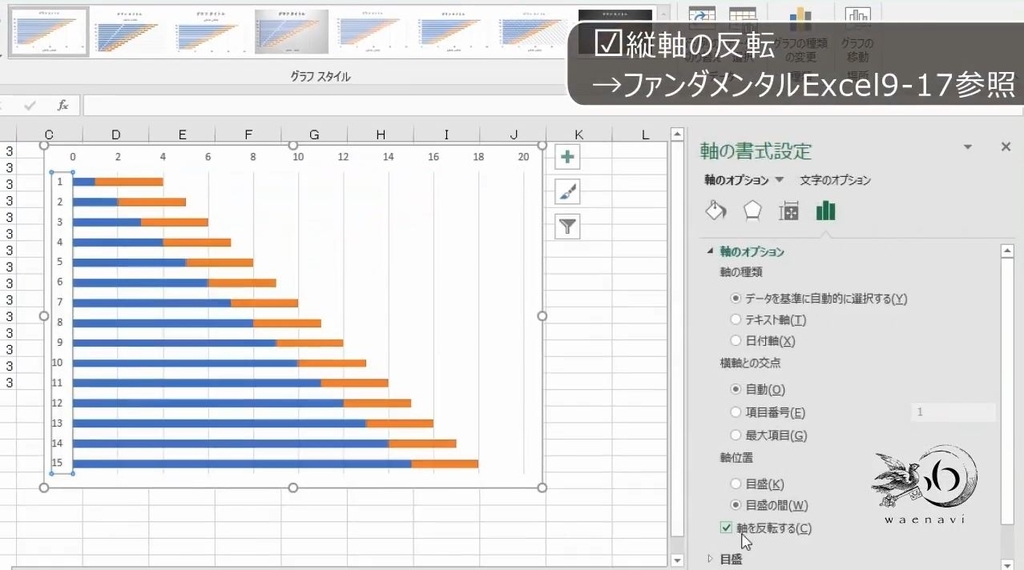Click the worksheet vertical scrollbar up arrow

pos(677,135)
